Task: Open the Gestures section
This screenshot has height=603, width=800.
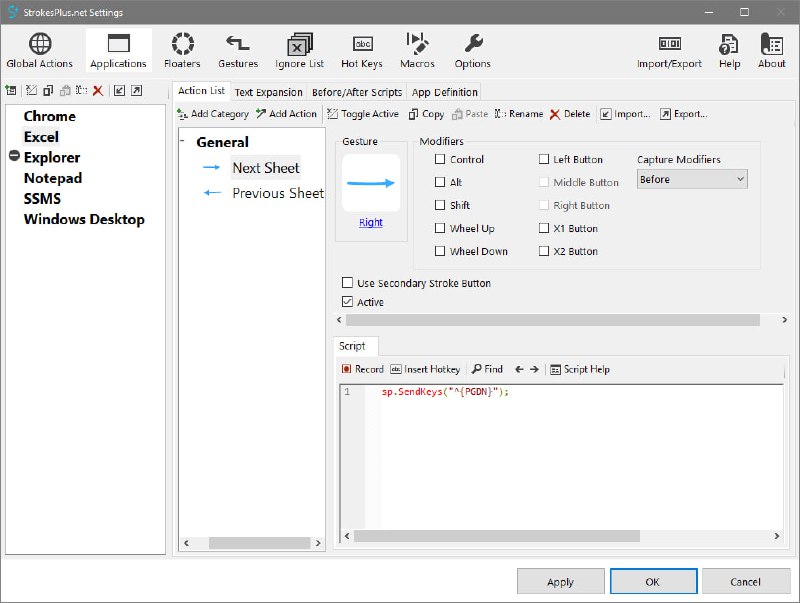Action: coord(238,51)
